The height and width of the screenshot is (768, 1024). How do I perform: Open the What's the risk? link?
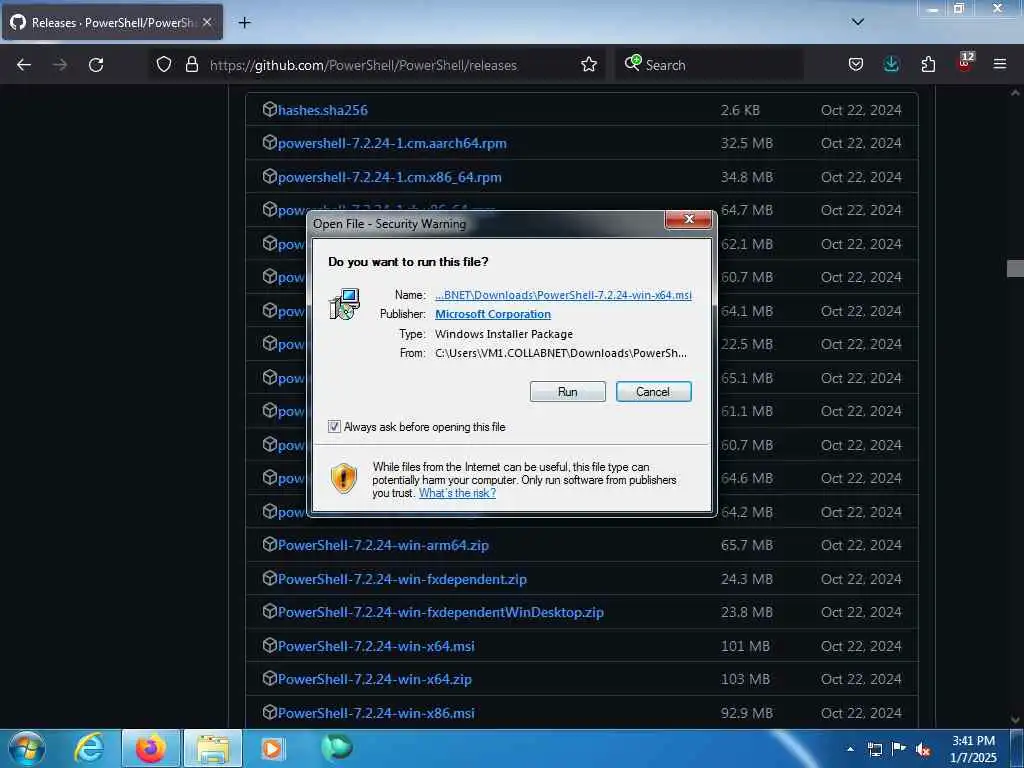point(457,493)
